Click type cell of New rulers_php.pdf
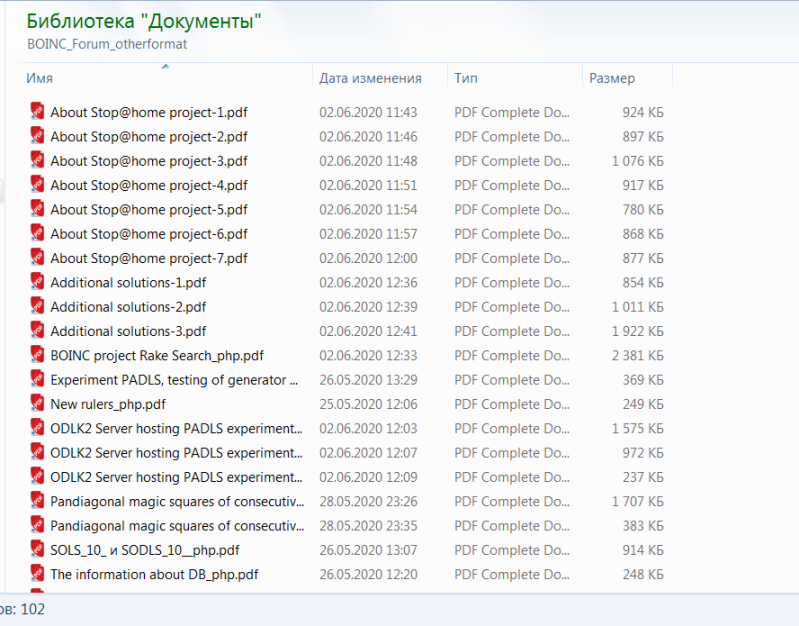Screen dimensions: 799x626 click(x=512, y=404)
